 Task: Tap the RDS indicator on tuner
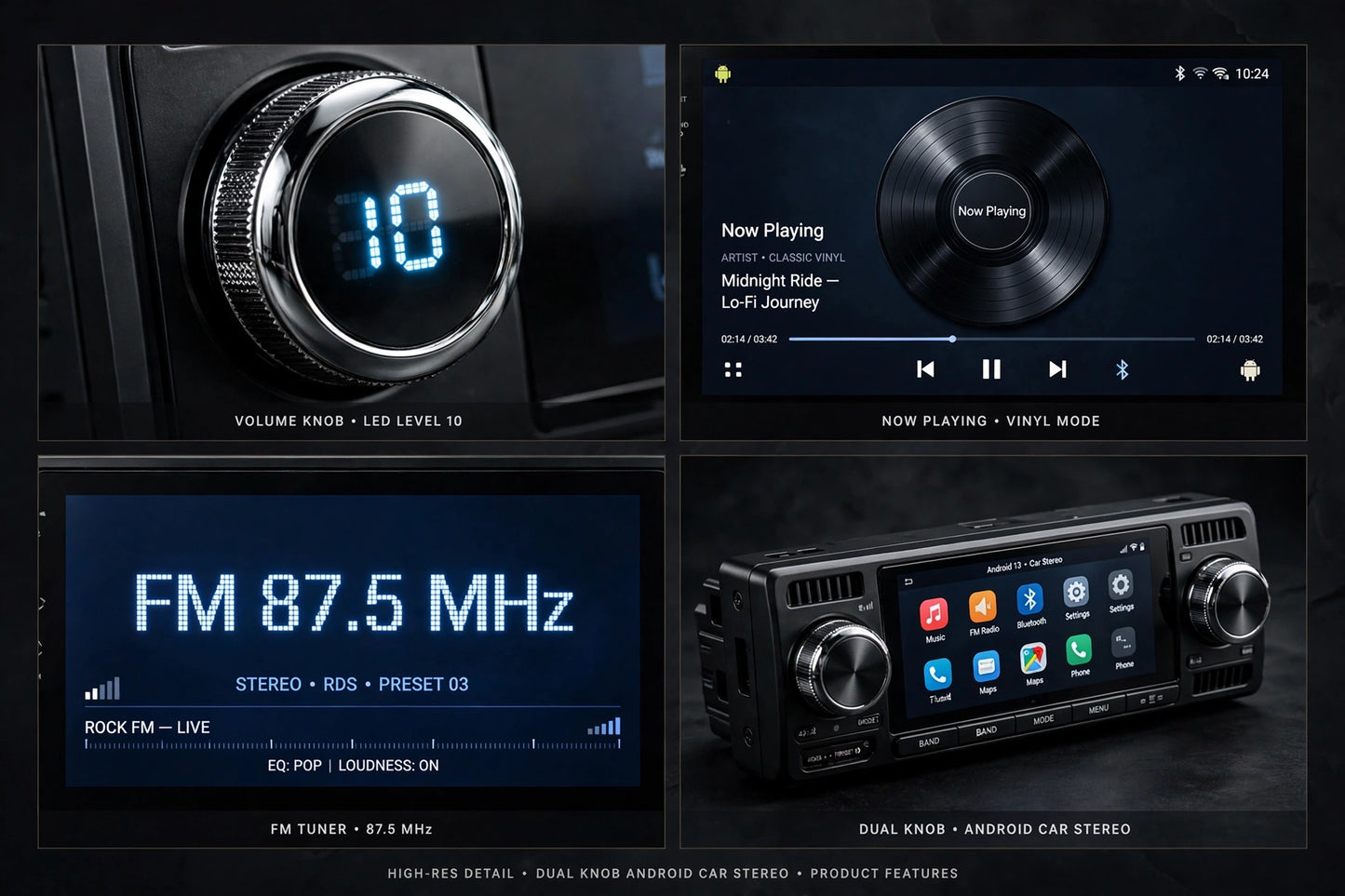point(340,685)
